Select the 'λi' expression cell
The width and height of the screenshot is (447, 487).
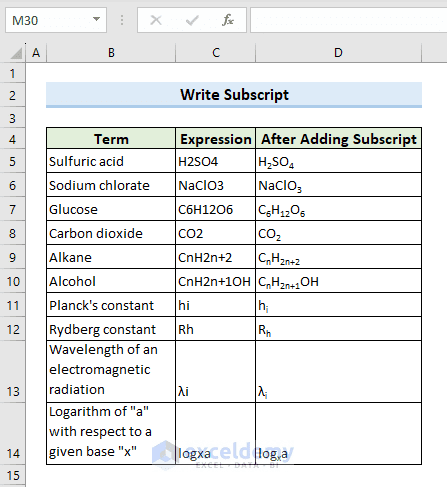coord(216,372)
